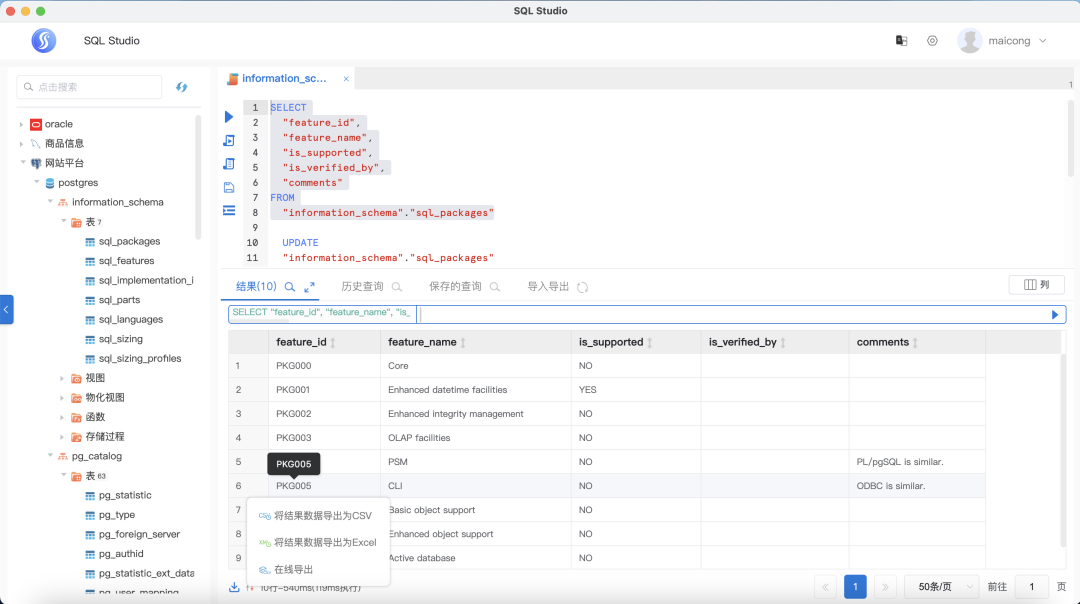Click the explain plan document icon
The width and height of the screenshot is (1080, 604).
[x=229, y=164]
